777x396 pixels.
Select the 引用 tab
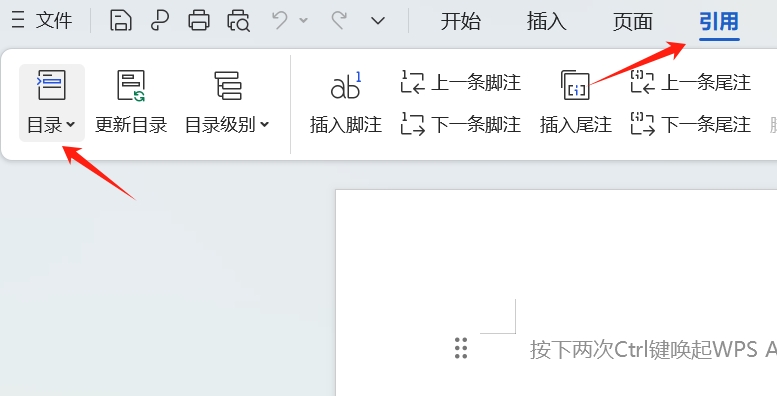tap(719, 21)
